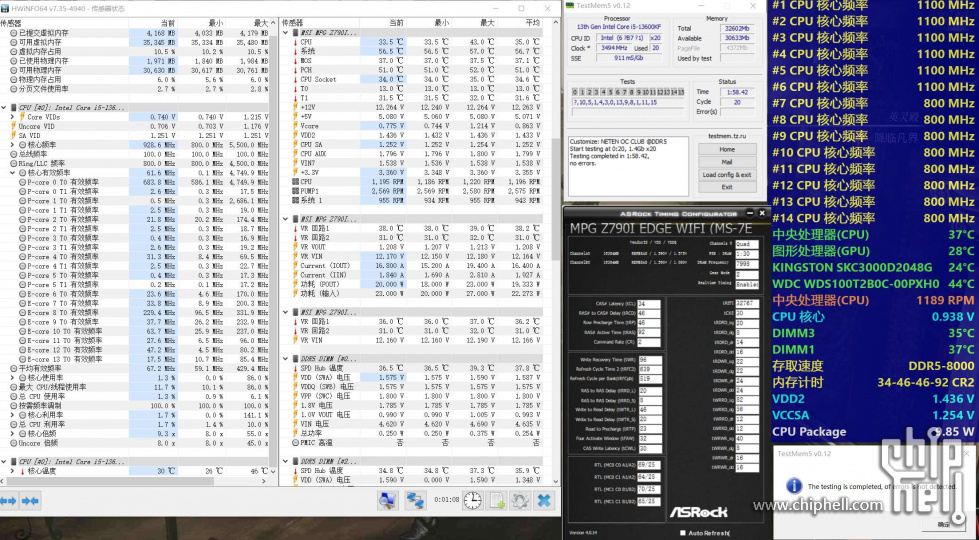Select E-core 8 T0 有效频率 row
The width and height of the screenshot is (979, 540).
(135, 313)
